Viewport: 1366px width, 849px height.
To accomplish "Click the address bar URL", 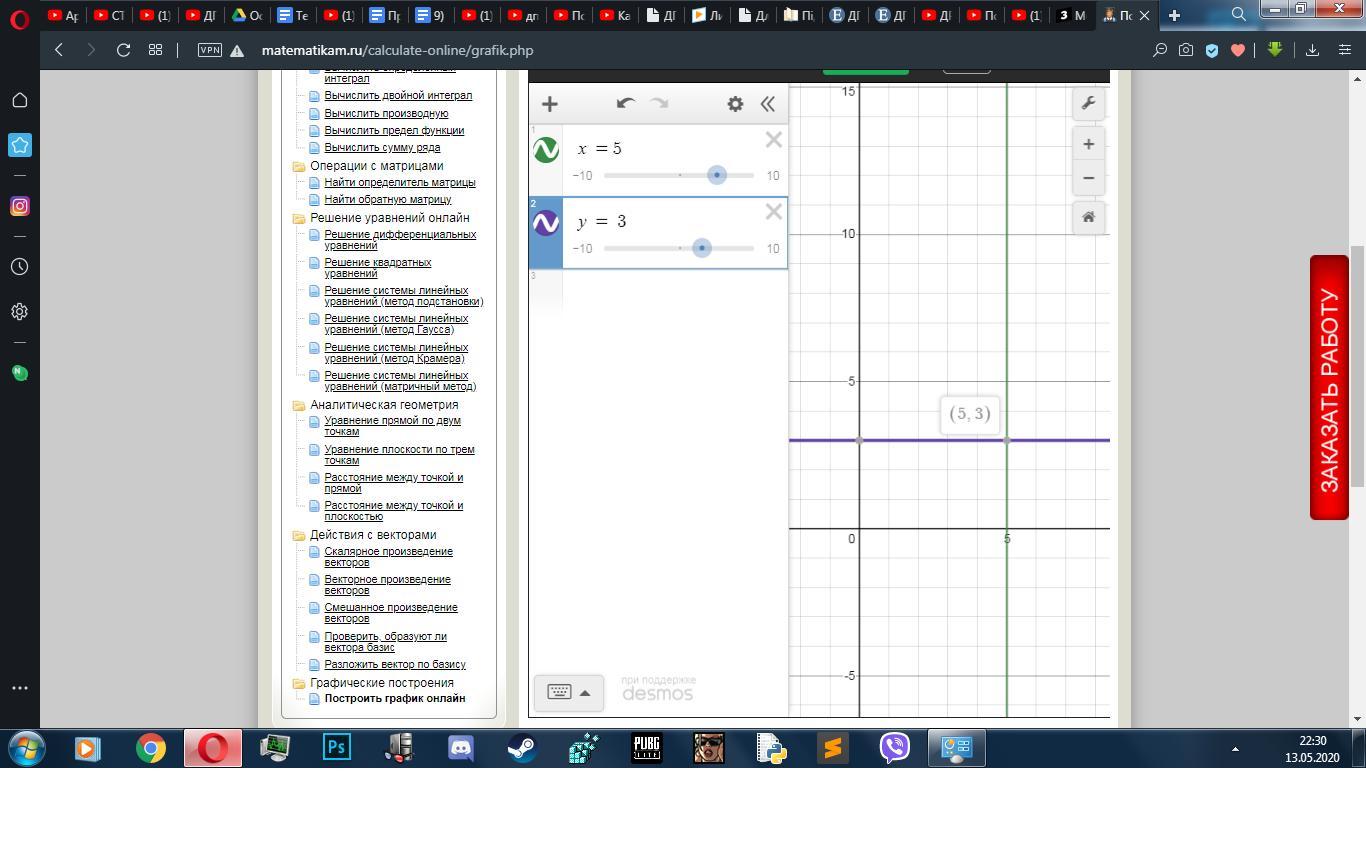I will 397,50.
